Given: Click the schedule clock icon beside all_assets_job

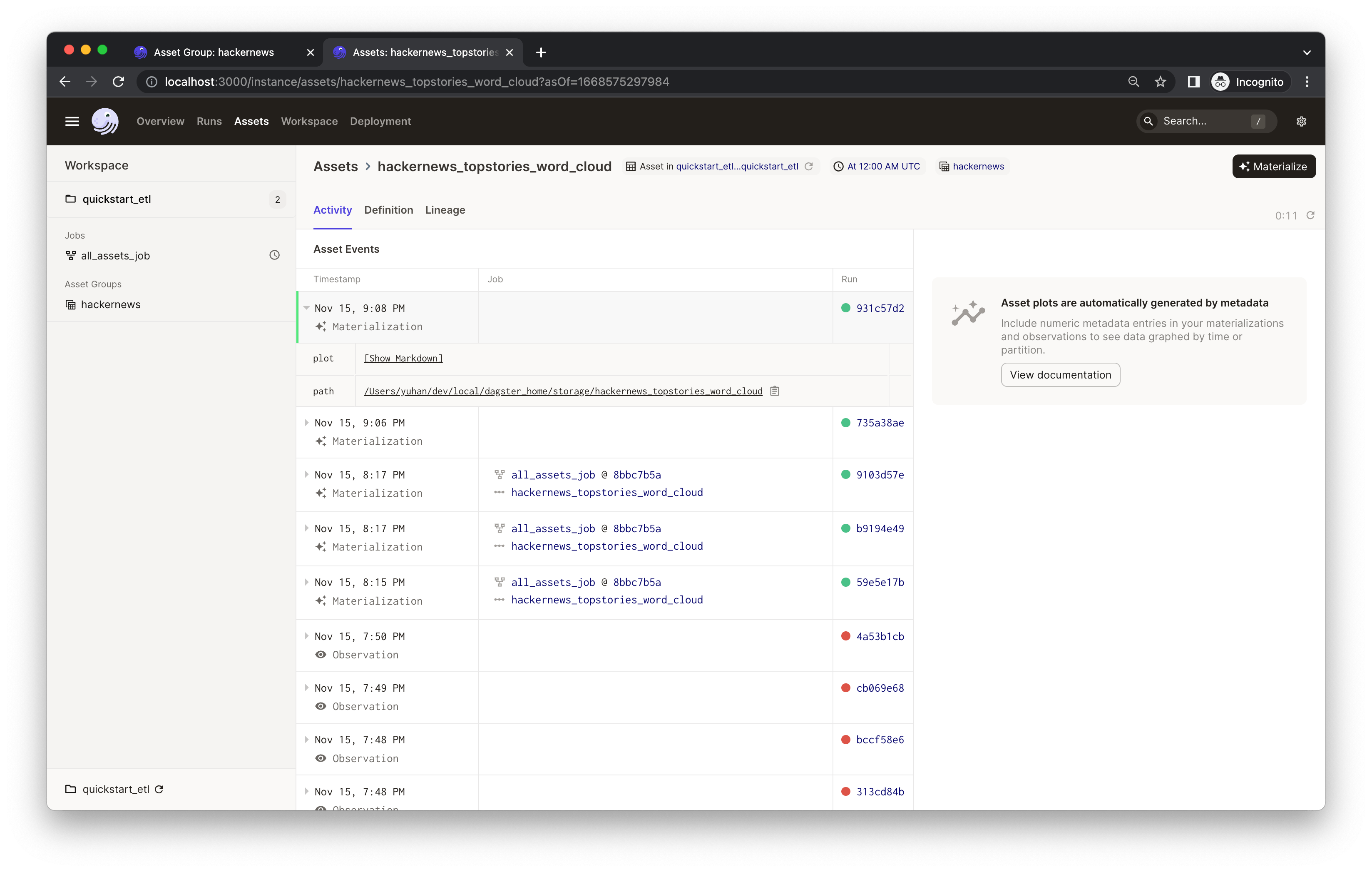Looking at the screenshot, I should click(275, 255).
